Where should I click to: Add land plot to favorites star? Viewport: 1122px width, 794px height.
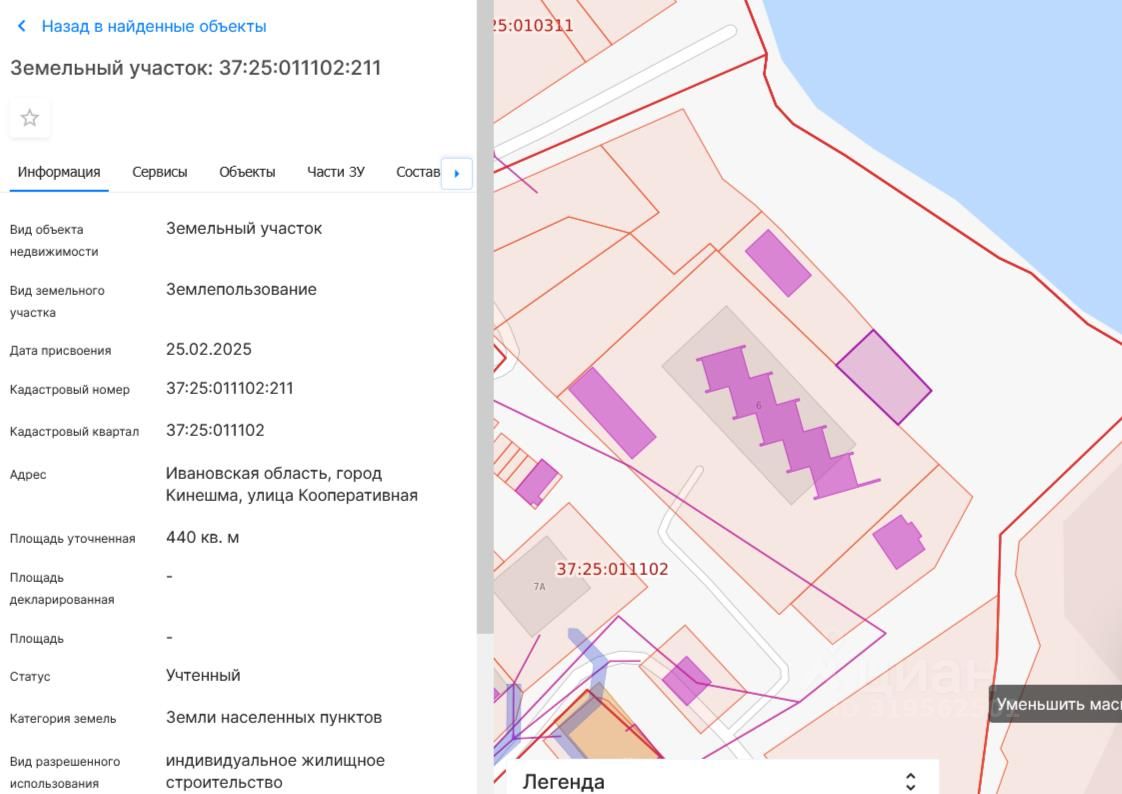pyautogui.click(x=29, y=118)
